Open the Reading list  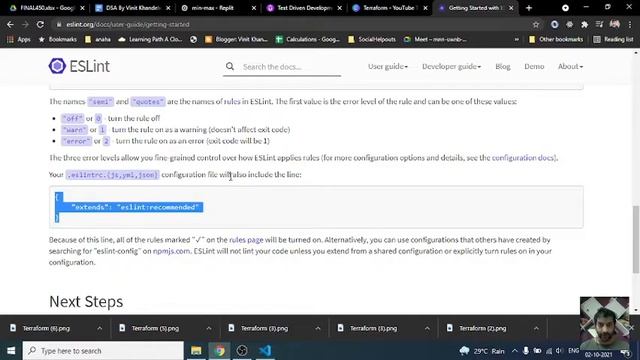(613, 40)
